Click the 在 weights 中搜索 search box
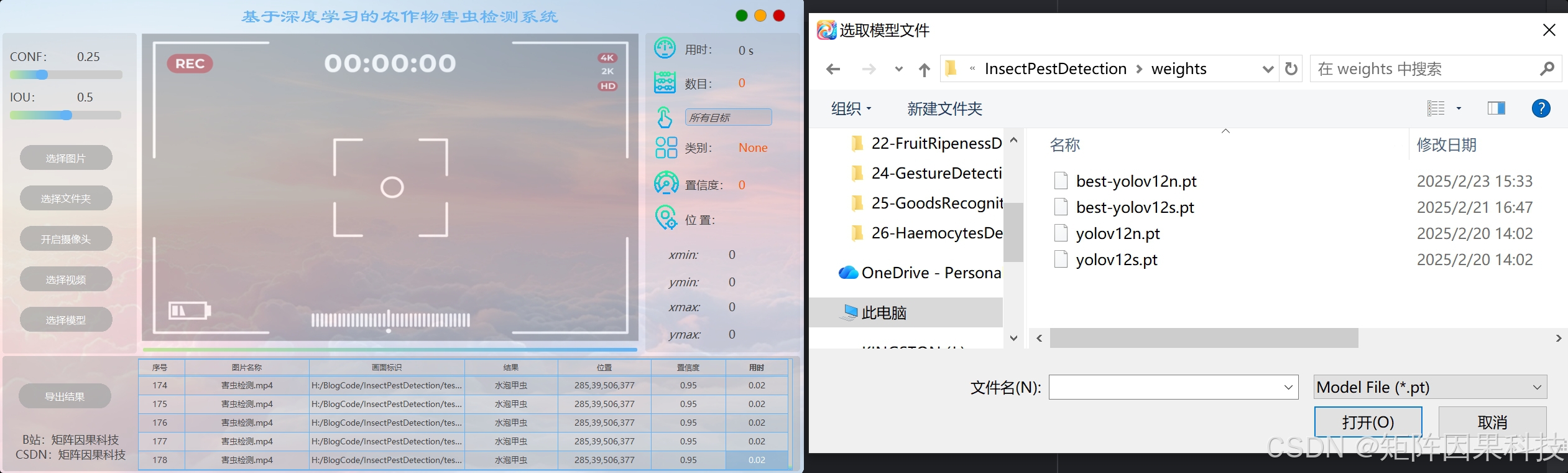The image size is (1568, 473). coord(1436,68)
